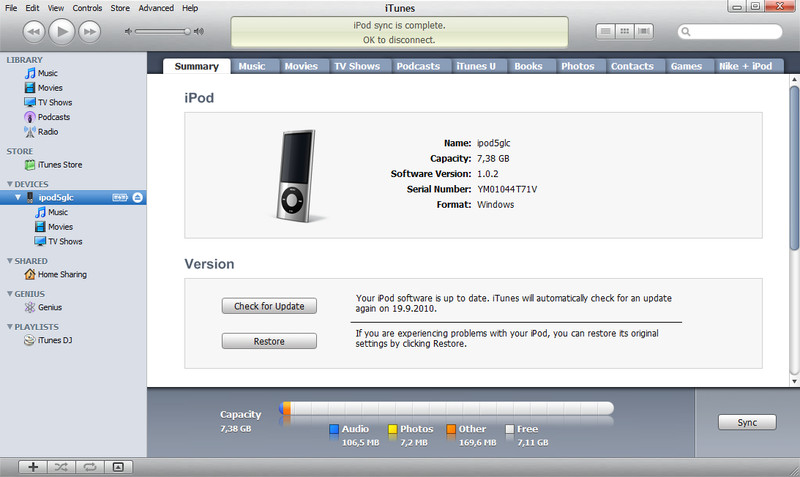
Task: Toggle shuffle mode
Action: point(61,467)
